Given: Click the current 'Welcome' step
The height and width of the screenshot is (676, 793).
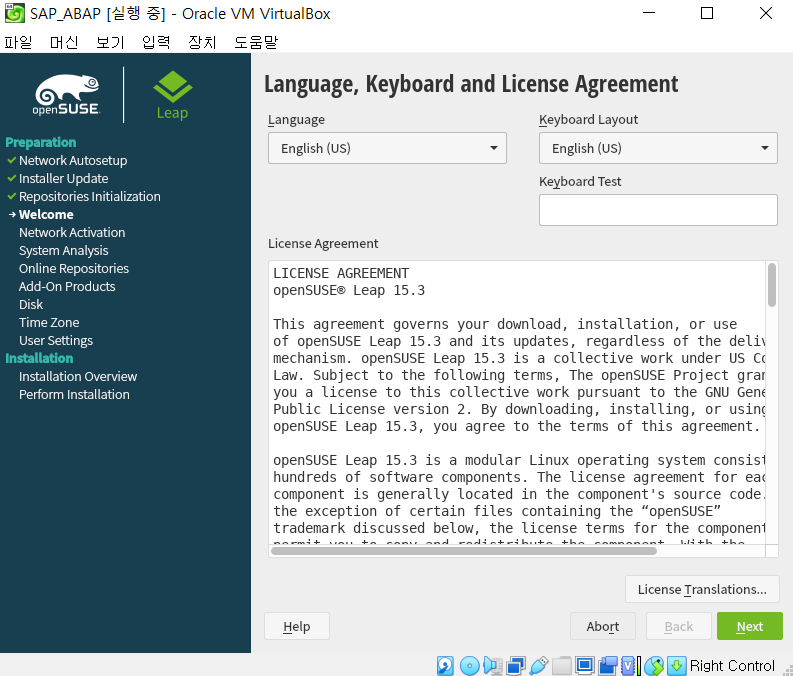Looking at the screenshot, I should 46,214.
